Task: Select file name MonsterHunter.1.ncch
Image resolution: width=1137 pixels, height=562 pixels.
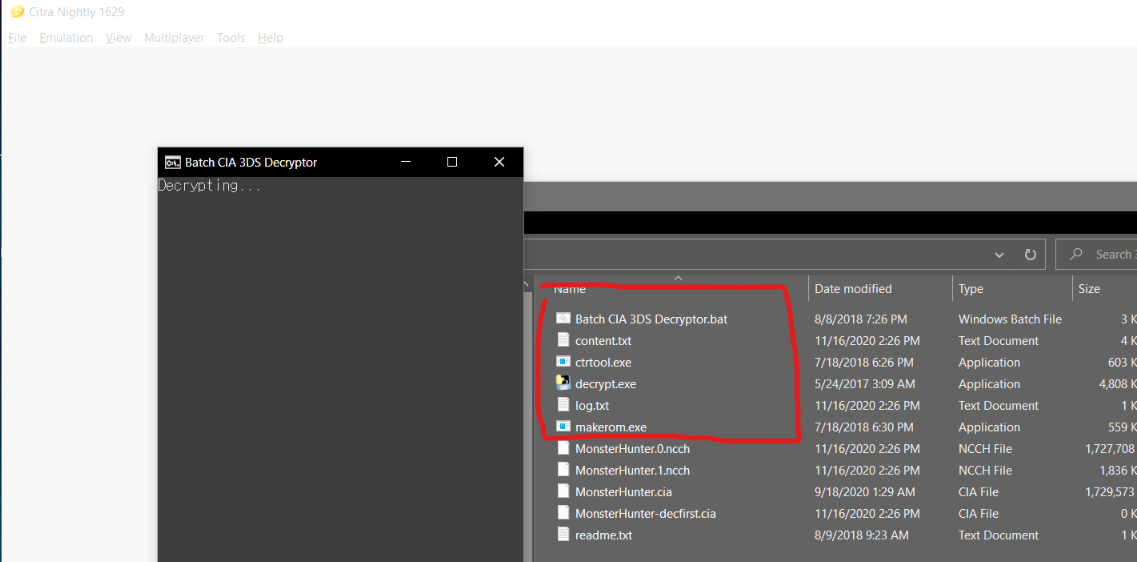Action: tap(632, 470)
